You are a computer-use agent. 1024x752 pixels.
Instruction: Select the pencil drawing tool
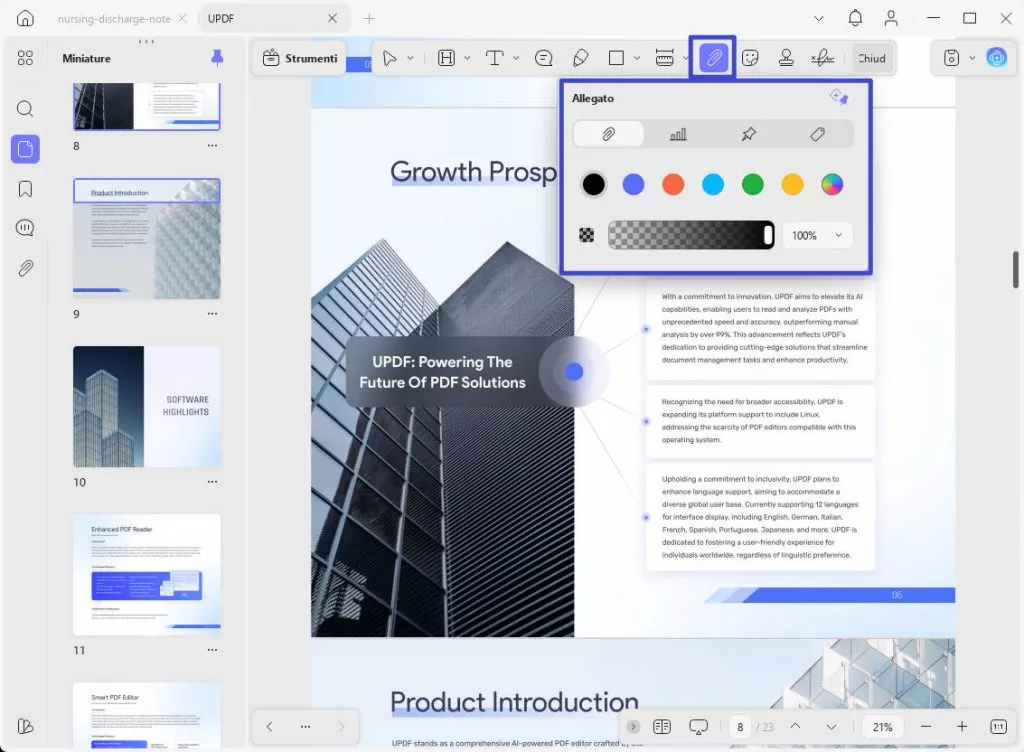(x=580, y=58)
